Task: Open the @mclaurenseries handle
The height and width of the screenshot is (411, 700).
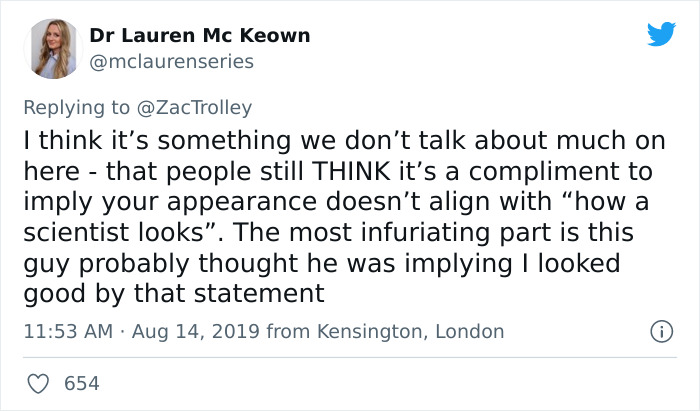Action: (171, 61)
